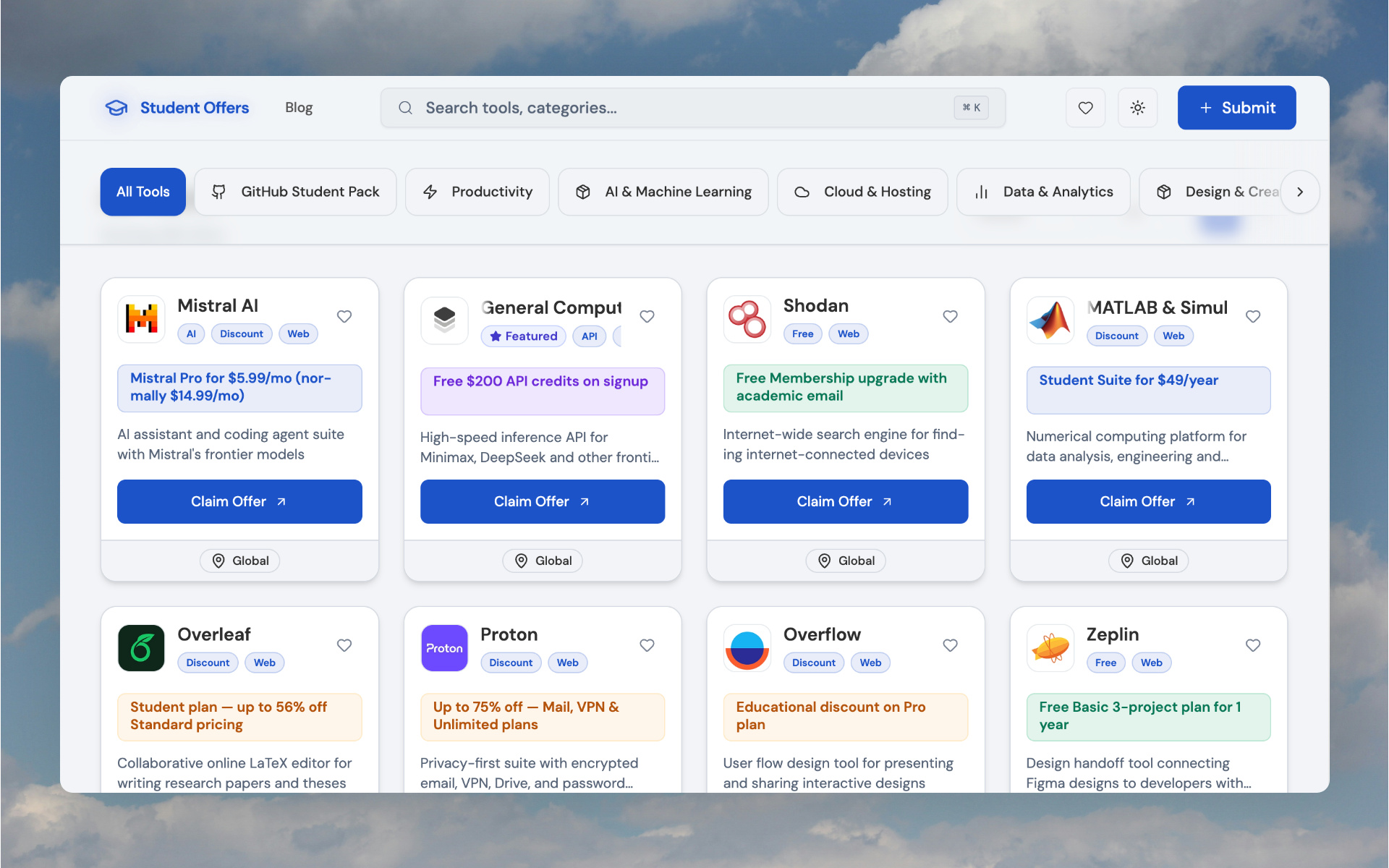
Task: Click the ⌘K shortcut badge in search
Action: pyautogui.click(x=971, y=108)
